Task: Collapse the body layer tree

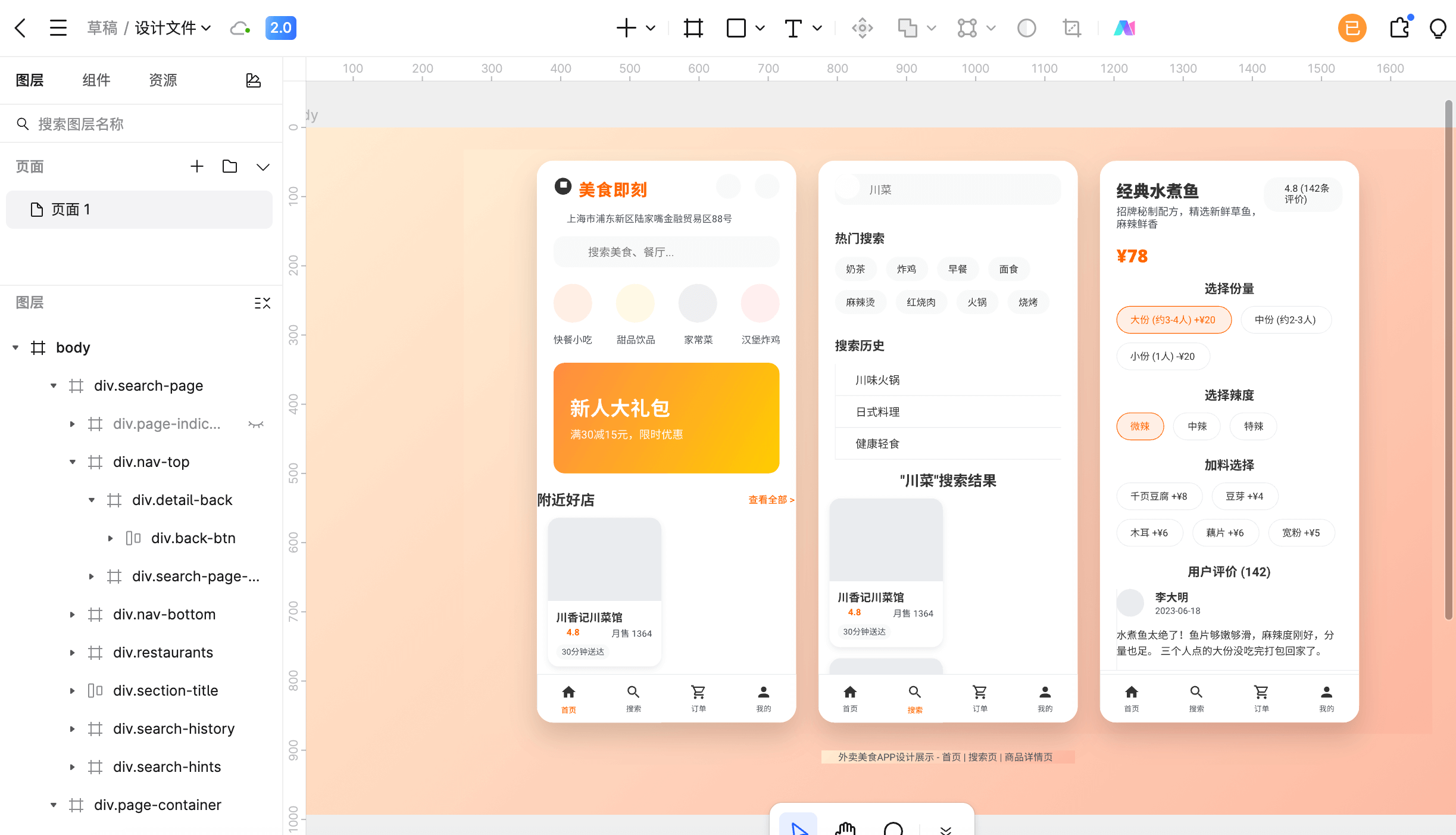Action: [15, 348]
